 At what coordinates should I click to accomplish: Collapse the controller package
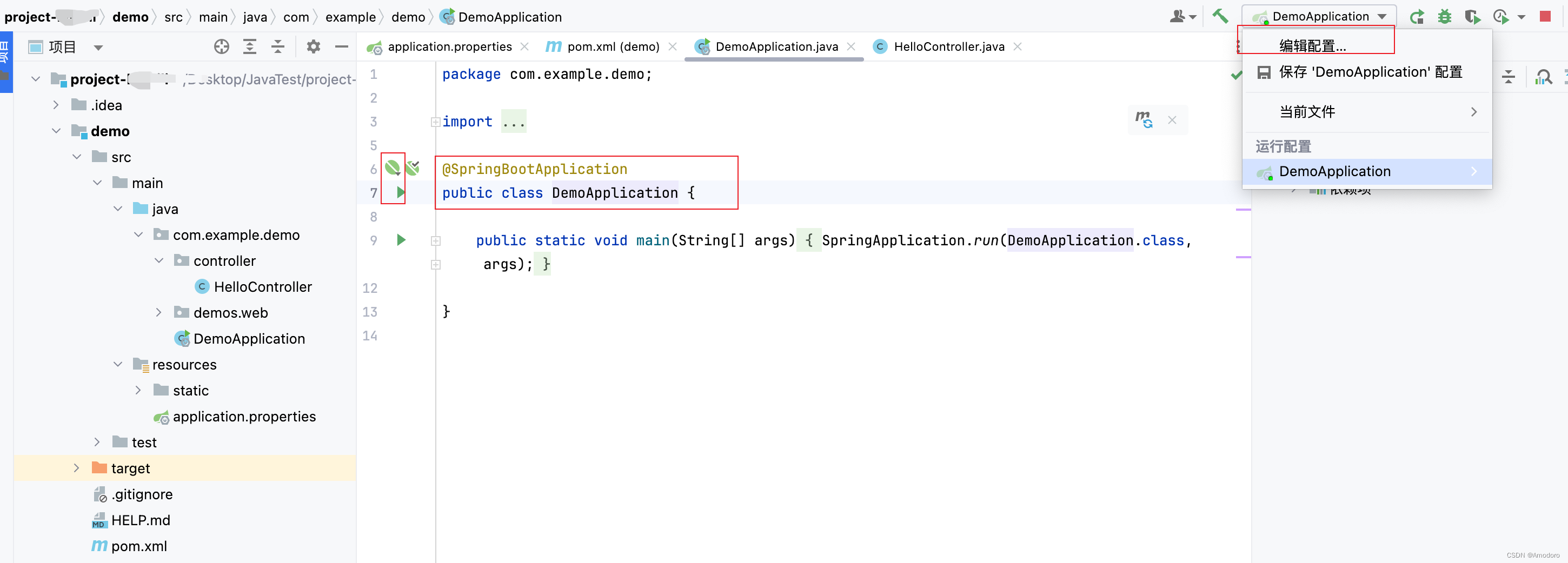click(159, 261)
